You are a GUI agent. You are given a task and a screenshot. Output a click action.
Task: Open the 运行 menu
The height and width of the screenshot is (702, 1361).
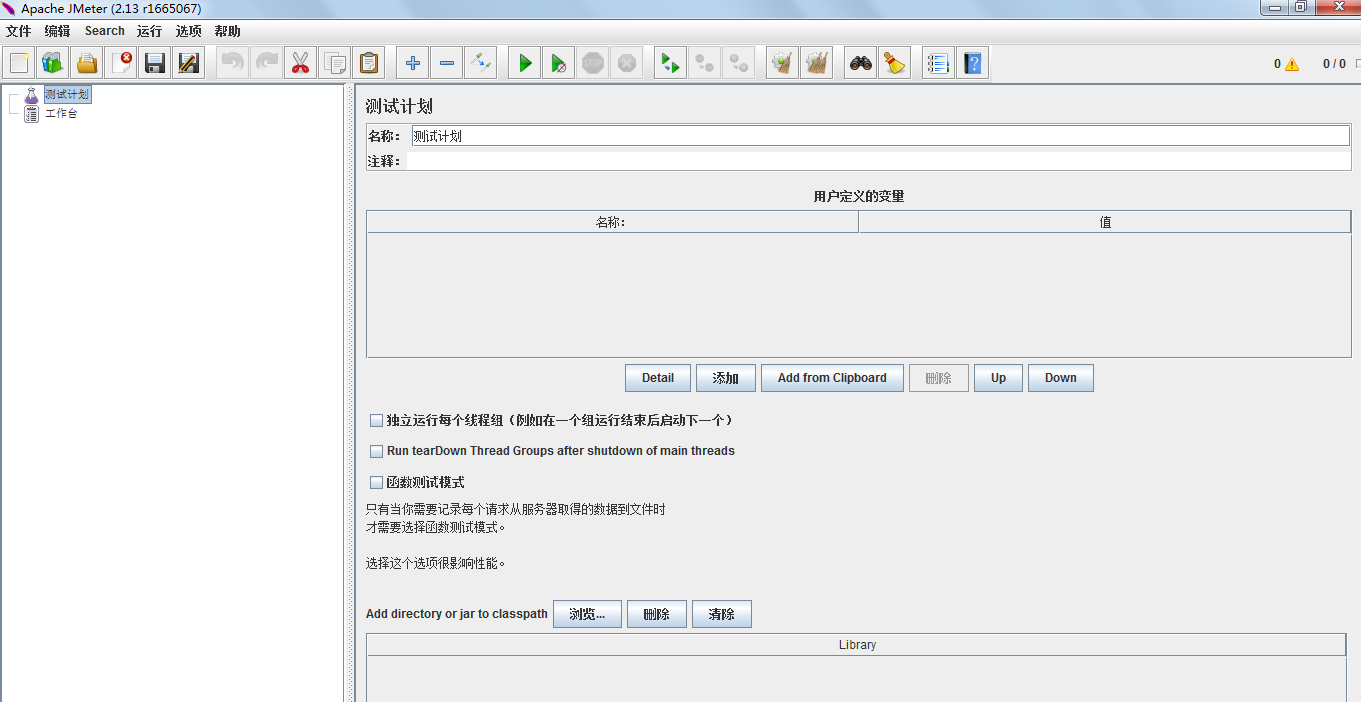point(149,31)
